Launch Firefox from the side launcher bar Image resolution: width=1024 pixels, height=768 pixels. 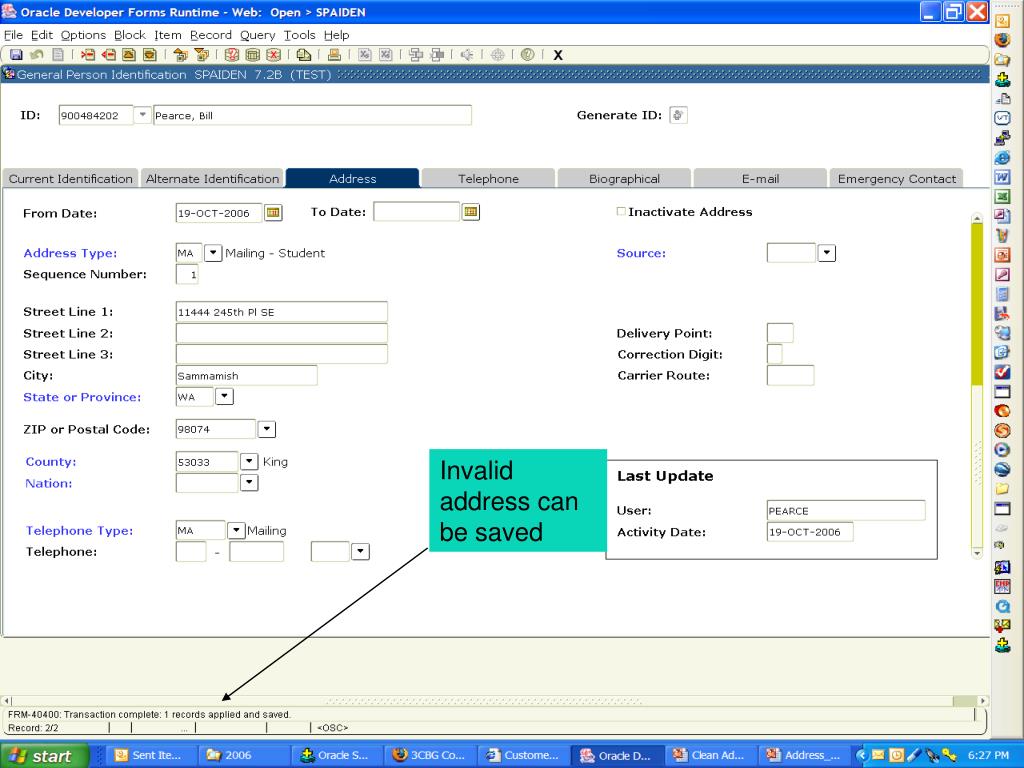point(1002,40)
